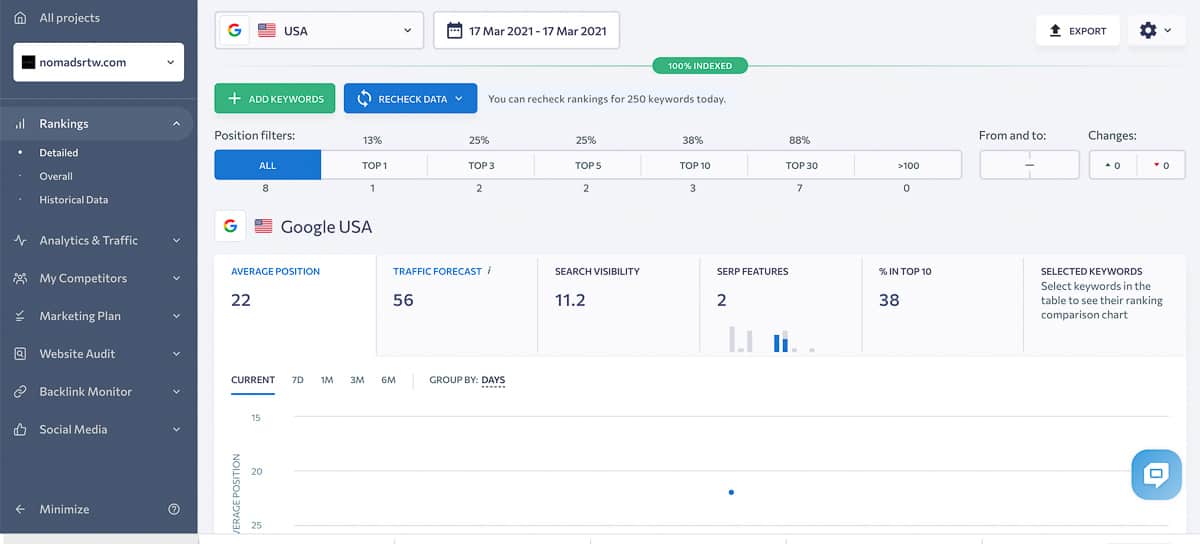Click the Backlink Monitor link icon
Image resolution: width=1200 pixels, height=544 pixels.
[x=20, y=392]
